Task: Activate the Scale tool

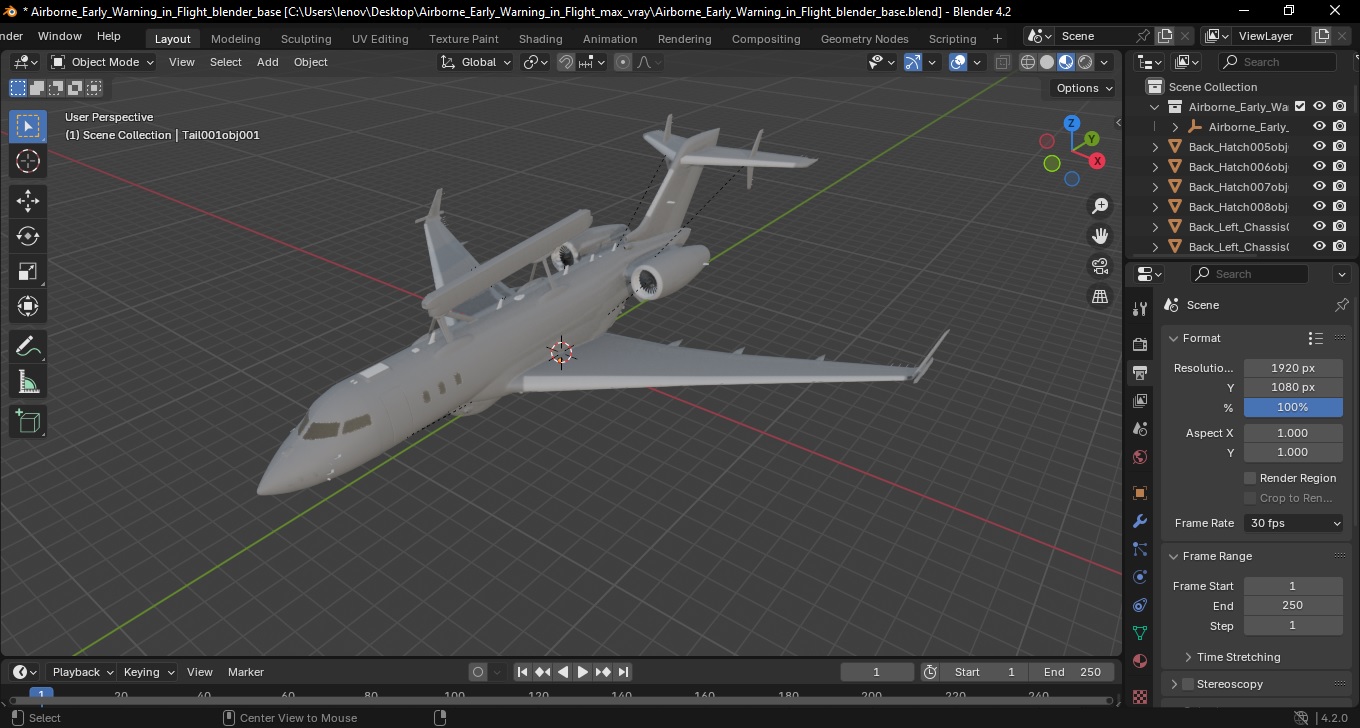Action: pos(28,271)
